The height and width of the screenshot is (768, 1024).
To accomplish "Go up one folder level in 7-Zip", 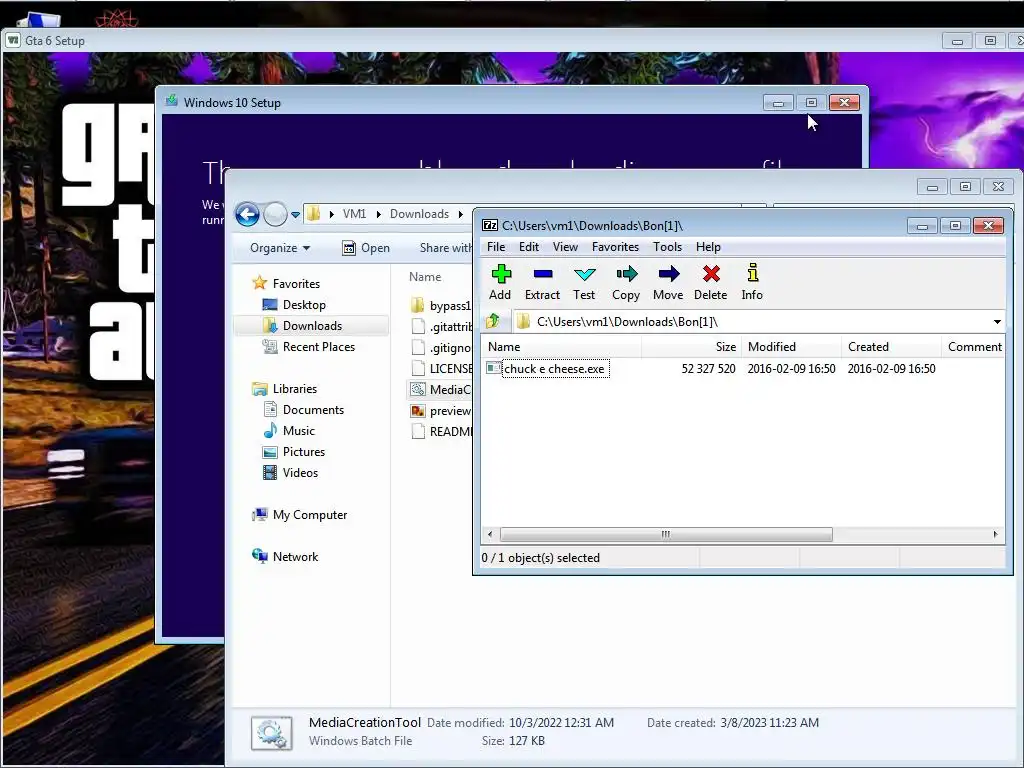I will 493,321.
